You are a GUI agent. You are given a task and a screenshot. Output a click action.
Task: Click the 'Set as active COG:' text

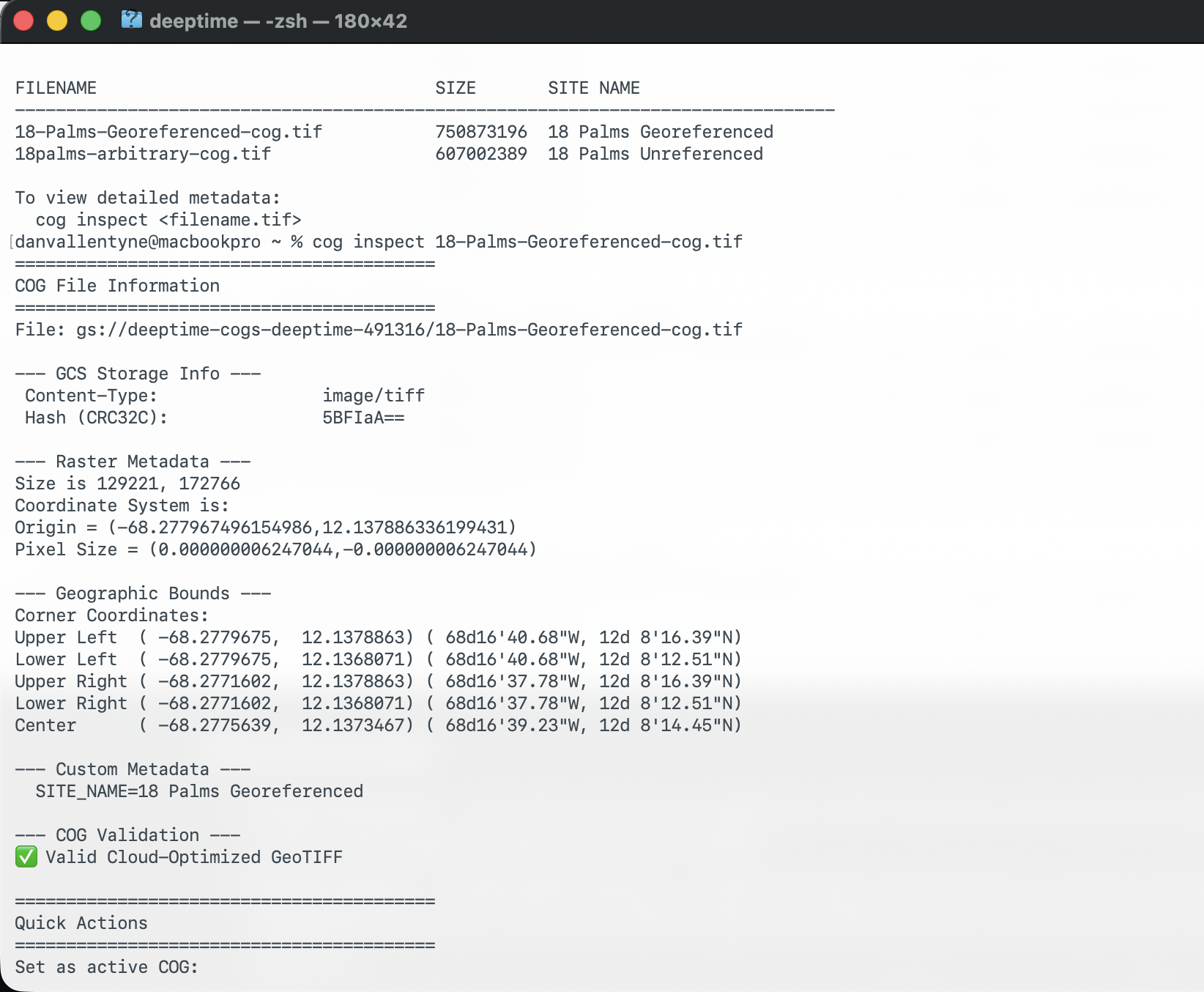(x=107, y=967)
